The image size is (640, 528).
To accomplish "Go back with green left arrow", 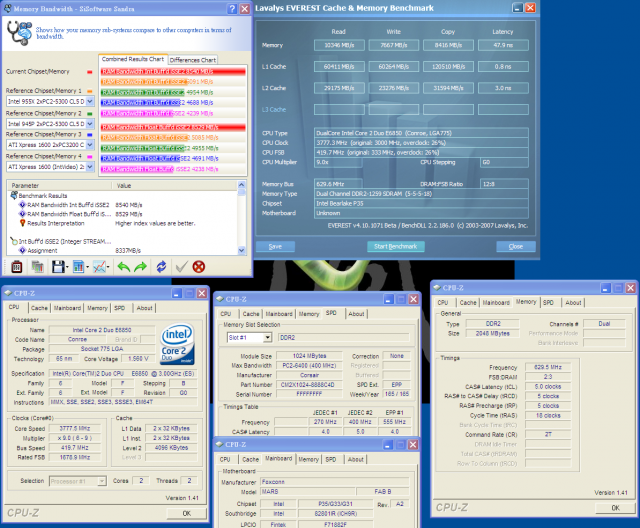I will pos(123,267).
